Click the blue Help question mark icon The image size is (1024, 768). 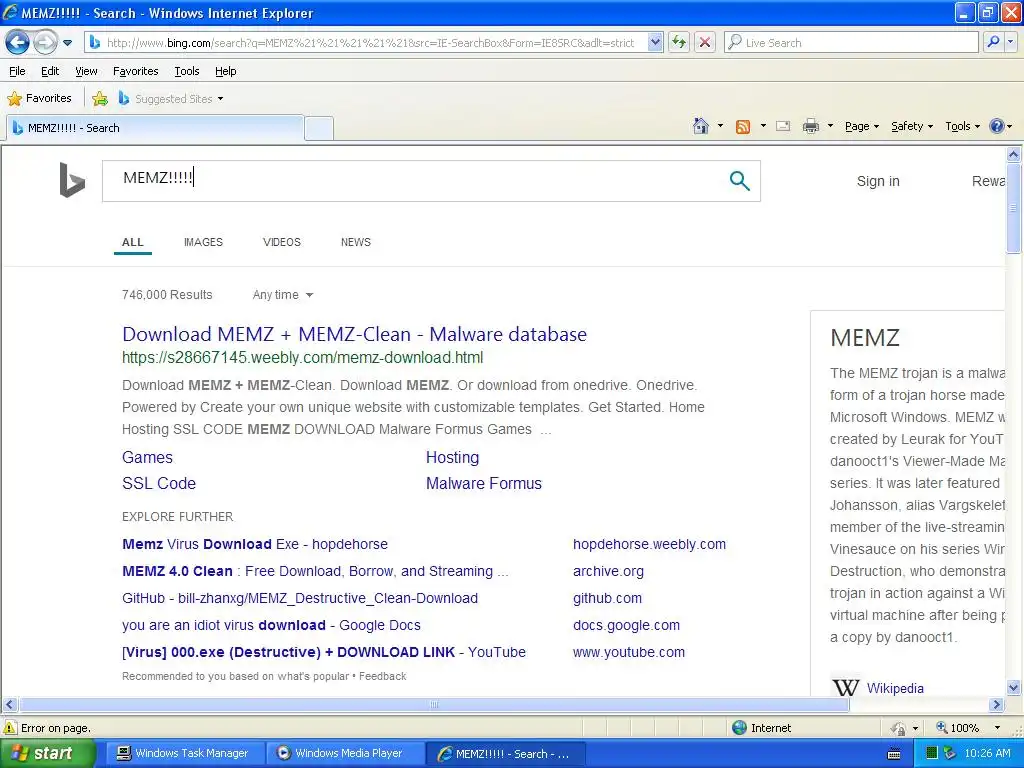[997, 126]
